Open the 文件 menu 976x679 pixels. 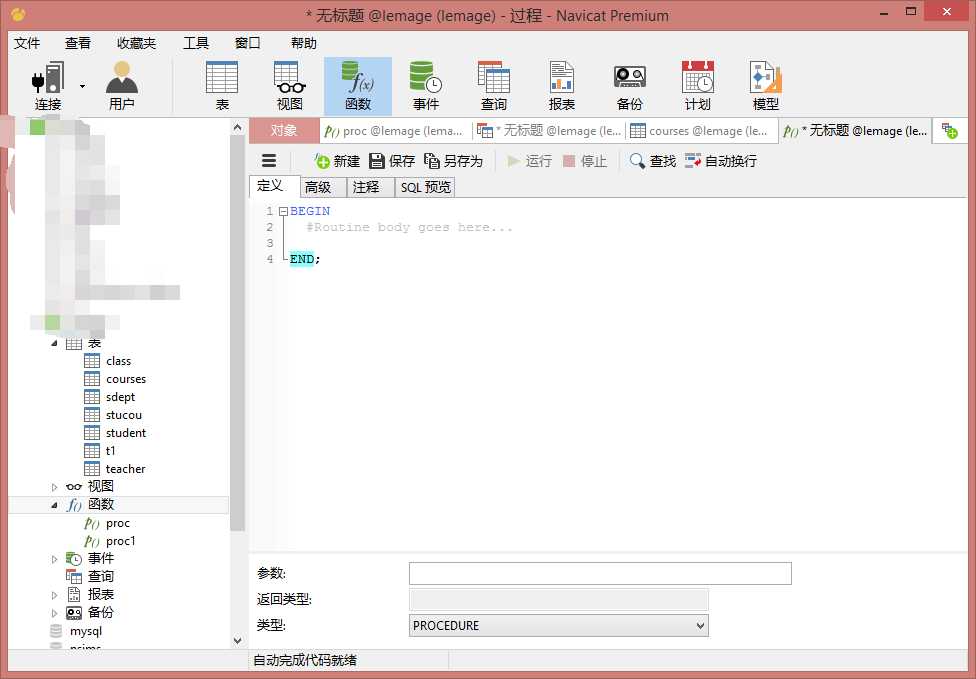27,43
